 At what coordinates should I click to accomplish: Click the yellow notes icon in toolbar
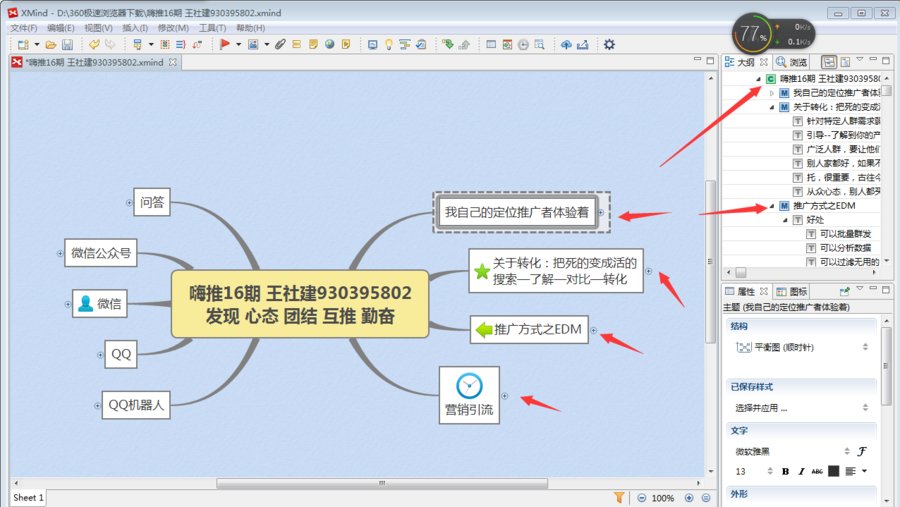313,44
